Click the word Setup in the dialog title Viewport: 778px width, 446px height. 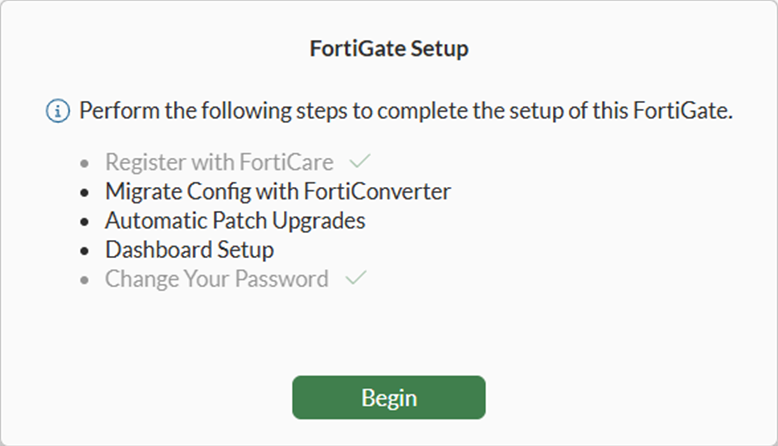[x=441, y=48]
